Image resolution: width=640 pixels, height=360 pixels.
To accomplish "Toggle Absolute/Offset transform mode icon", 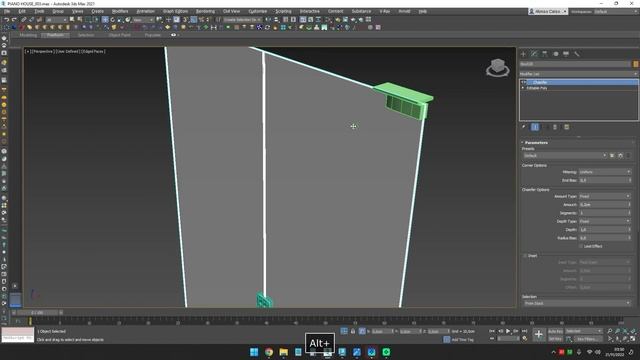I will (x=362, y=331).
